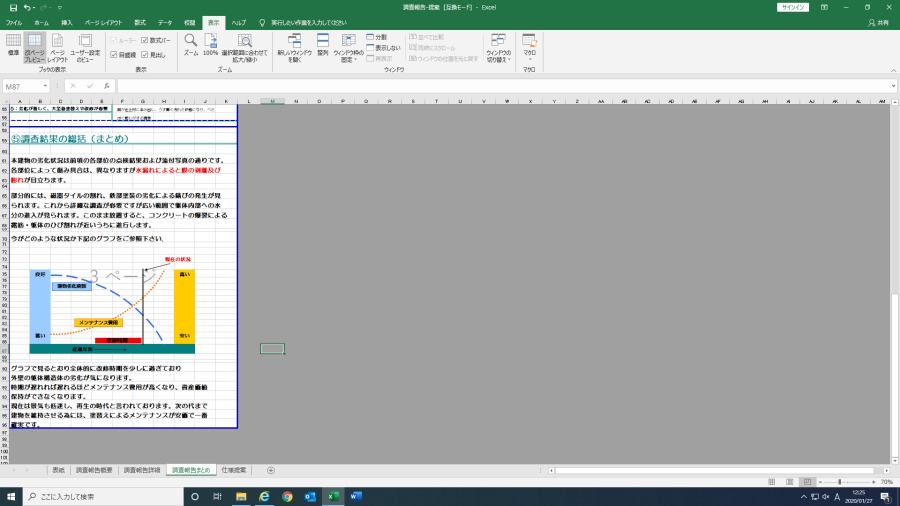Image resolution: width=900 pixels, height=506 pixels.
Task: Switch to the ページレイアウト ribbon tab
Action: point(103,23)
